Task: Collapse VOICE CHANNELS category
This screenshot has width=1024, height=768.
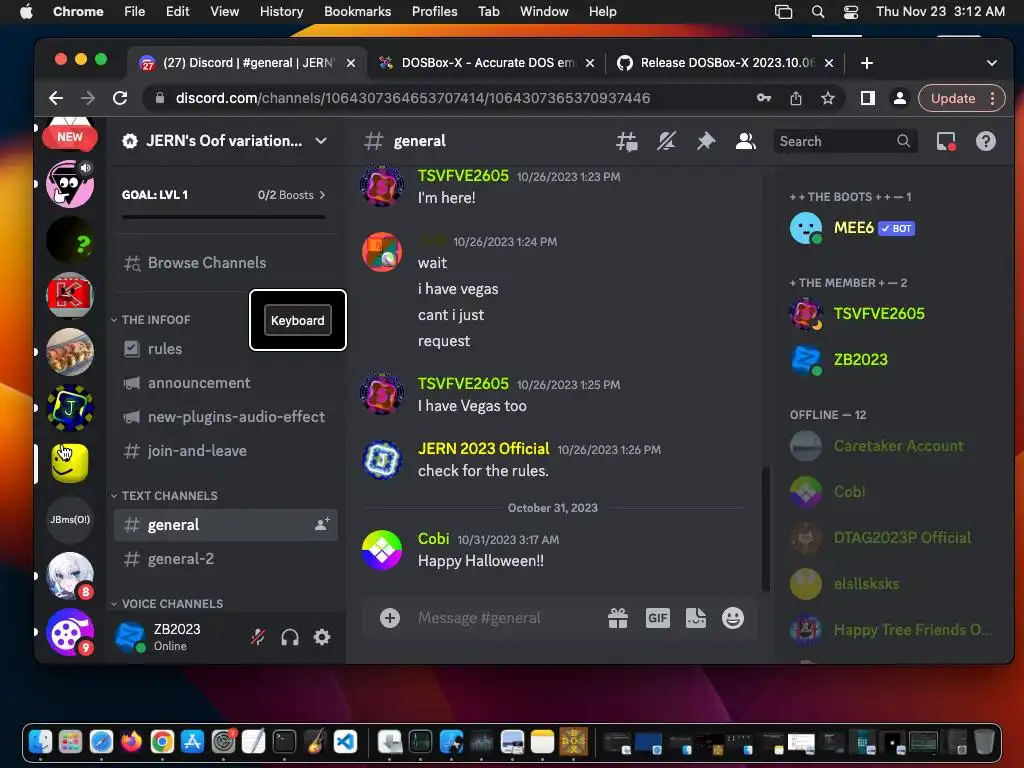Action: click(167, 603)
